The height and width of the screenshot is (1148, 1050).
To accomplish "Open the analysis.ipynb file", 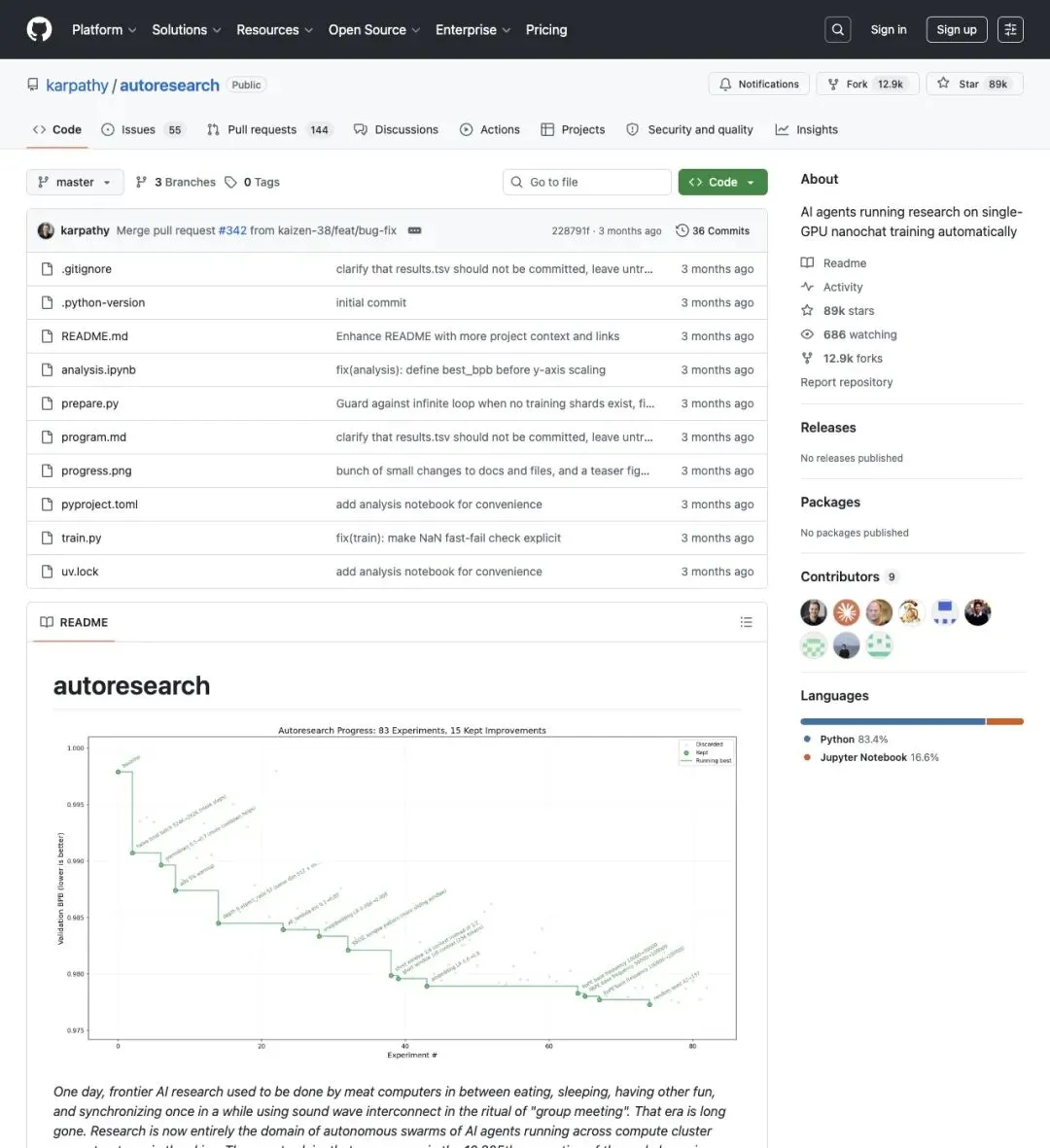I will (99, 370).
